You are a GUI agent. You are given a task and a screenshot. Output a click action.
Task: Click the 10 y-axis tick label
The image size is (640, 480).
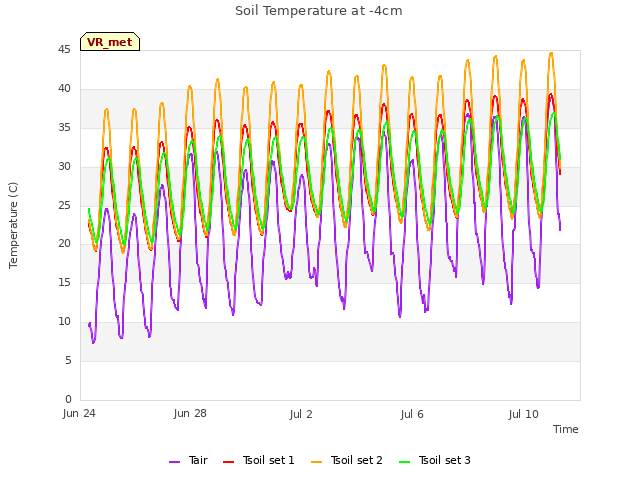(x=64, y=322)
